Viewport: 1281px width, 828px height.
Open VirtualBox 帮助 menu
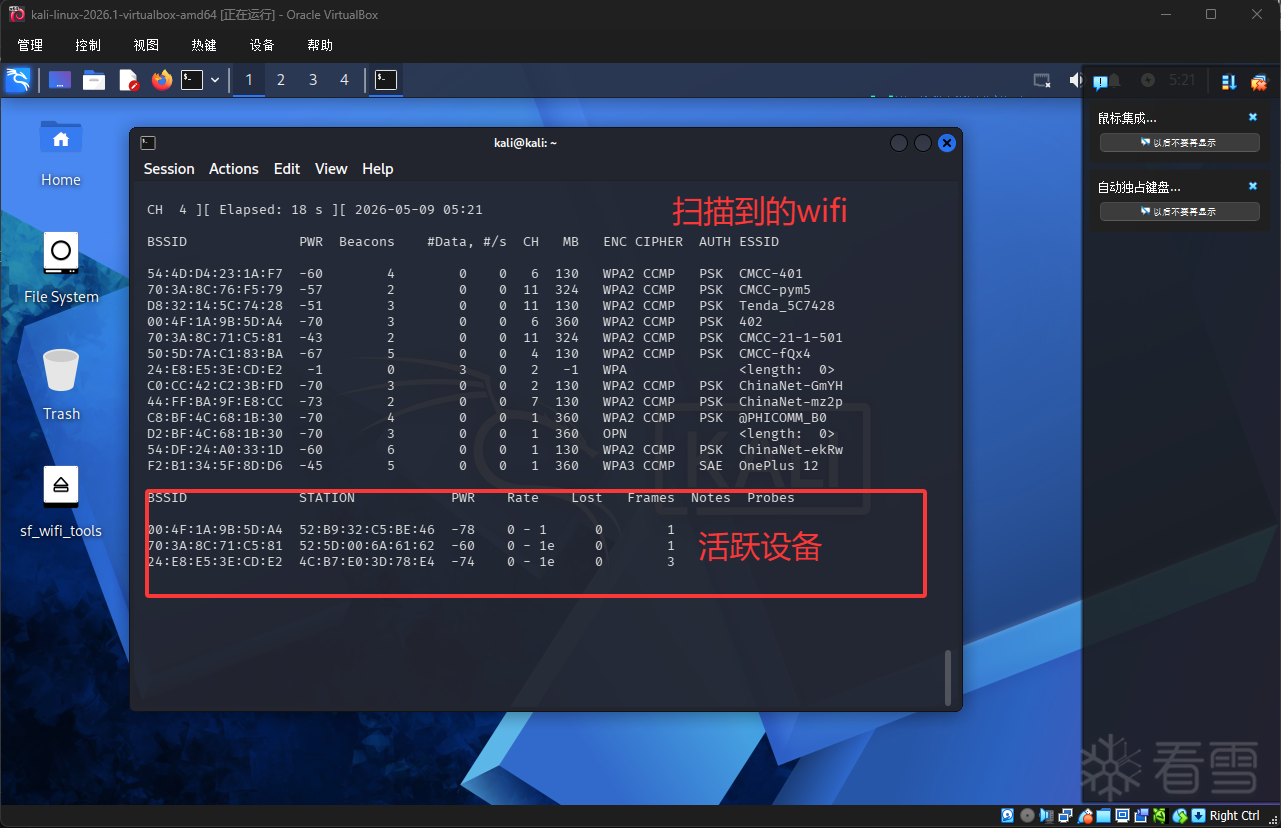(320, 45)
